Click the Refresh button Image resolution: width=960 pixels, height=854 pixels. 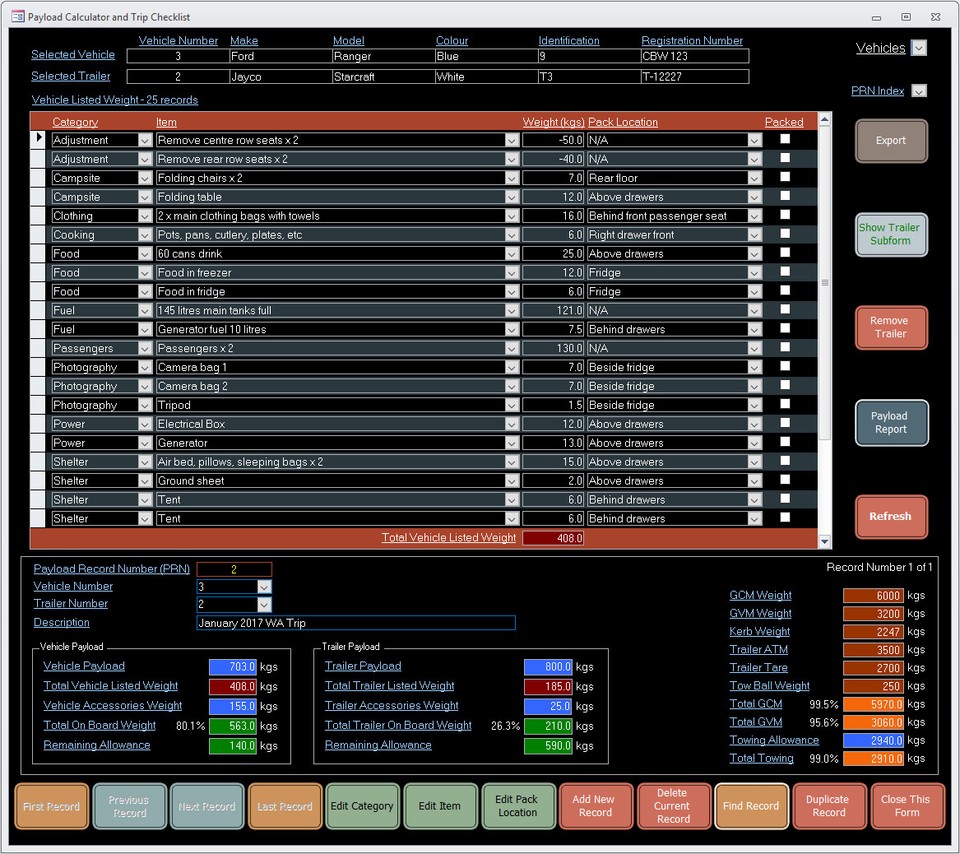(x=890, y=516)
